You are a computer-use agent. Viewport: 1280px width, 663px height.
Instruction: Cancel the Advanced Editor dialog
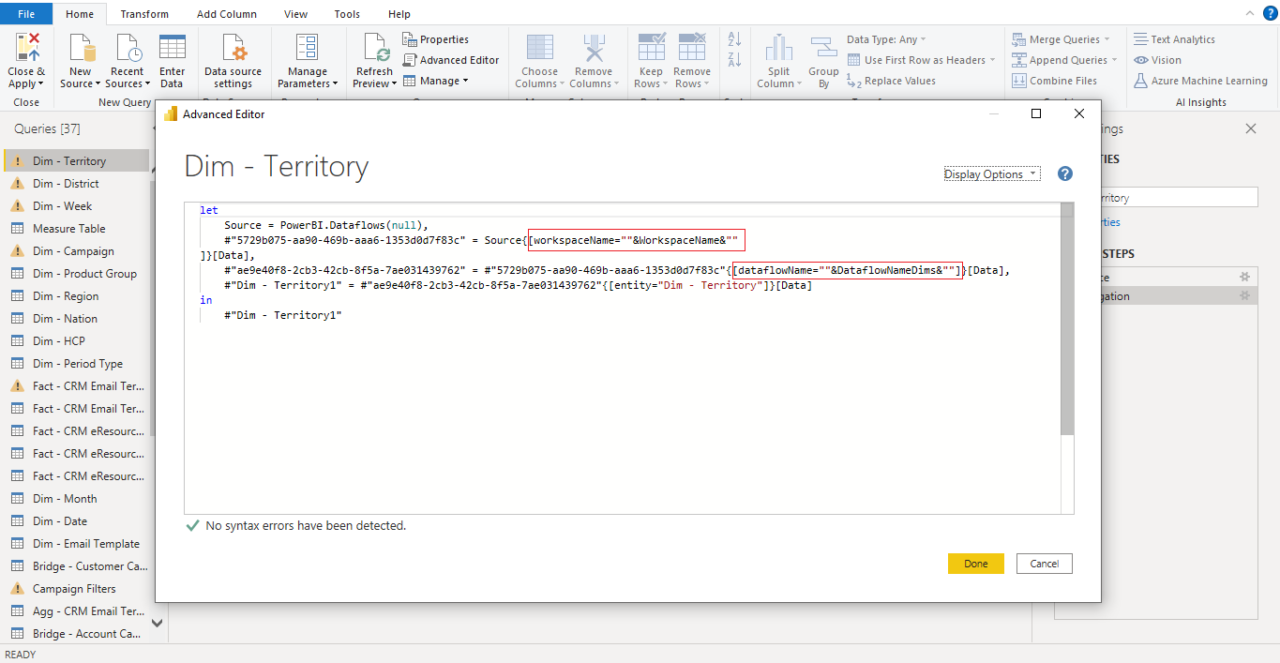(1044, 564)
